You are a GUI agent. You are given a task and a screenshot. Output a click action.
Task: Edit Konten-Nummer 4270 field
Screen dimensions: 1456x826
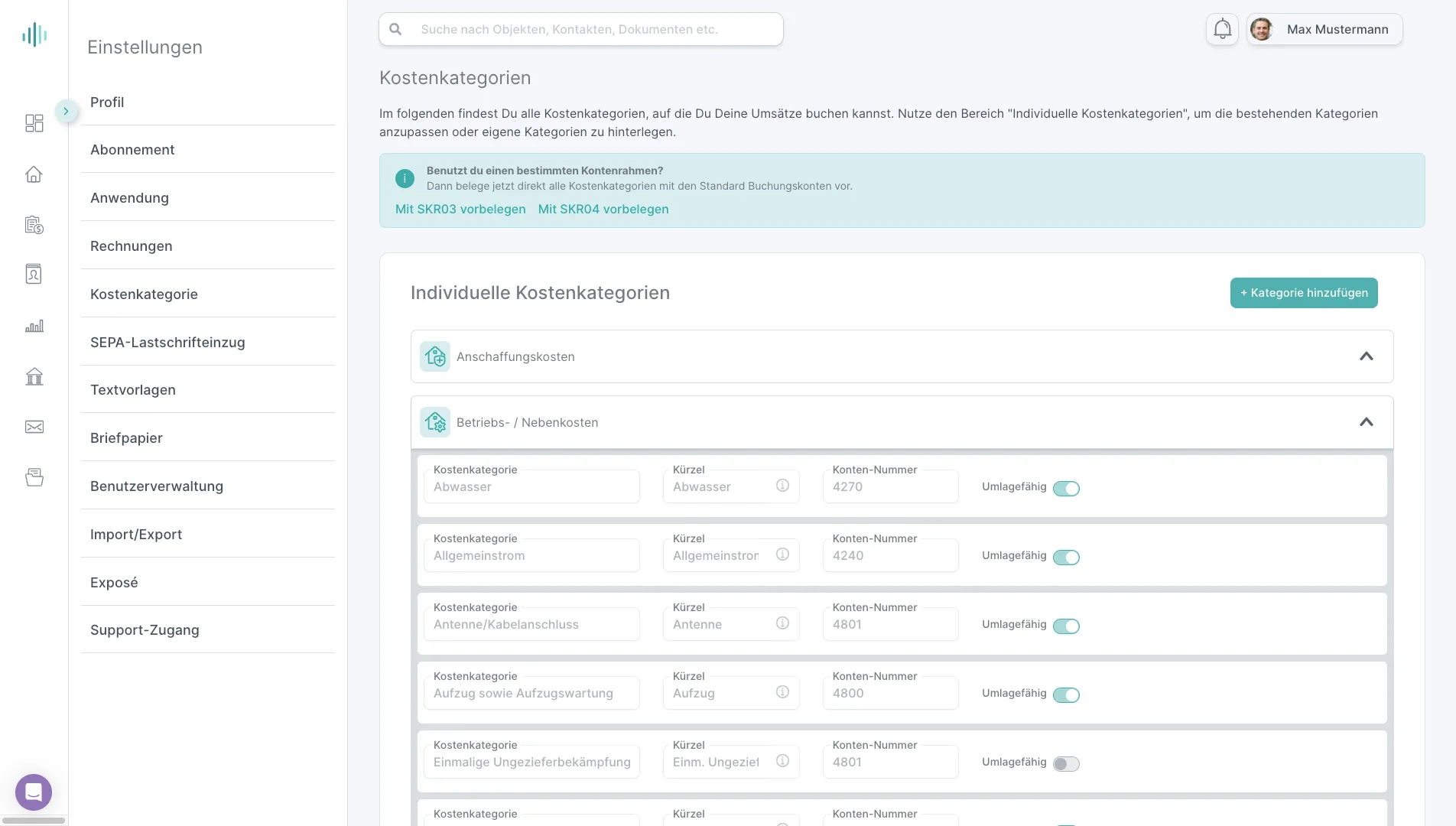pyautogui.click(x=891, y=486)
